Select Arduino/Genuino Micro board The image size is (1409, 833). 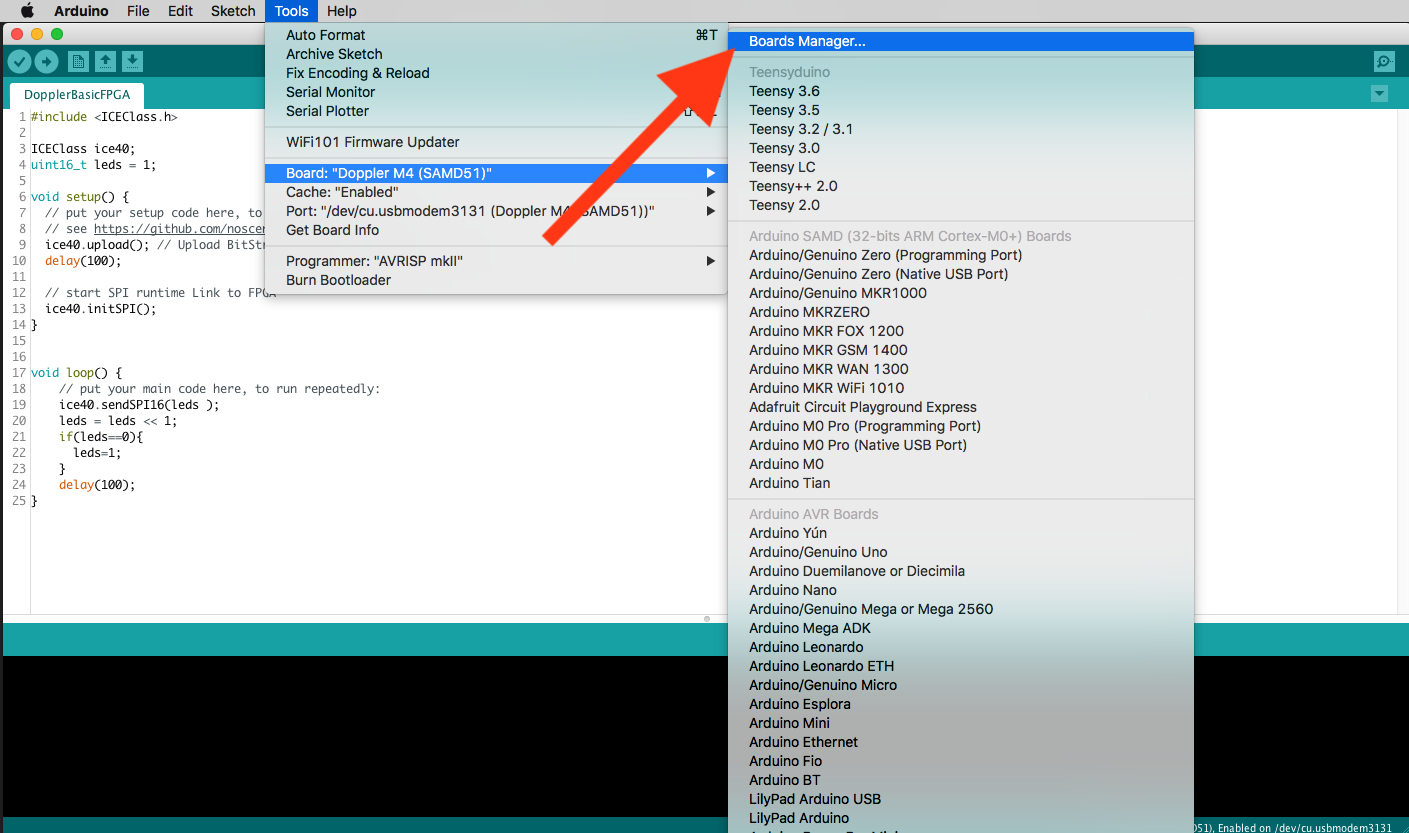961,685
